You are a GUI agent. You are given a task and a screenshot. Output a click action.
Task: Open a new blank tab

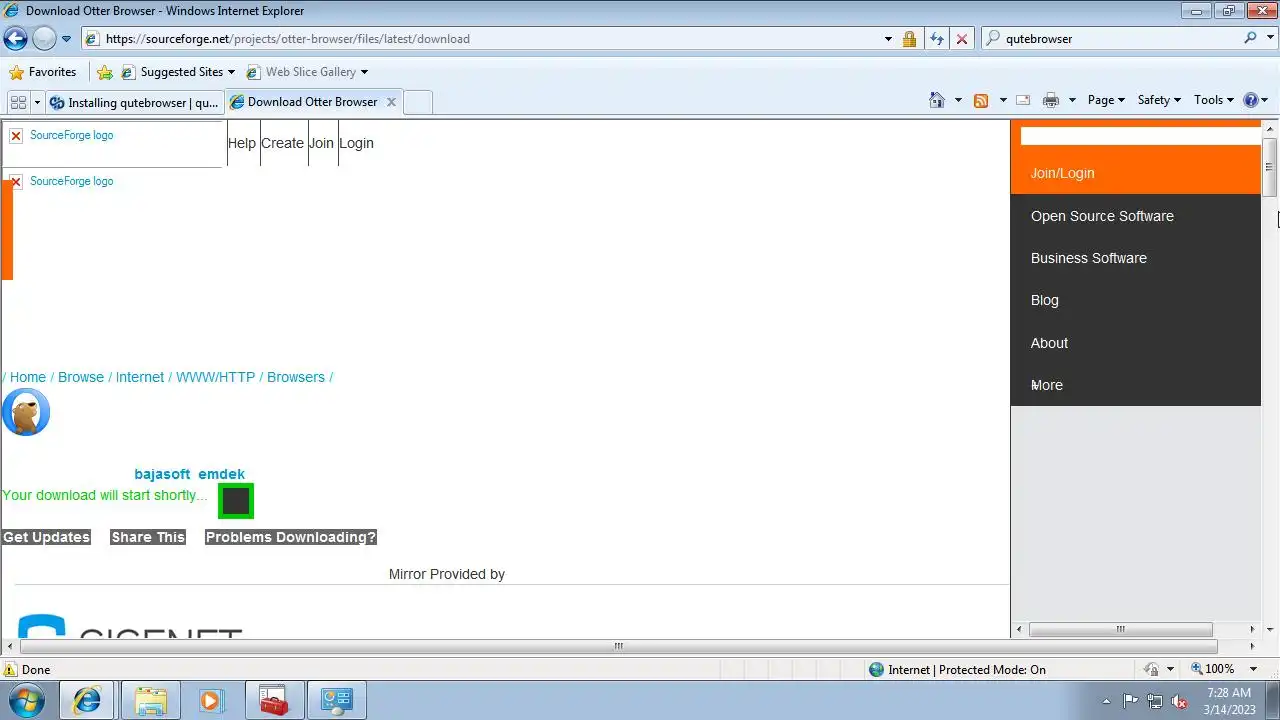coord(418,102)
